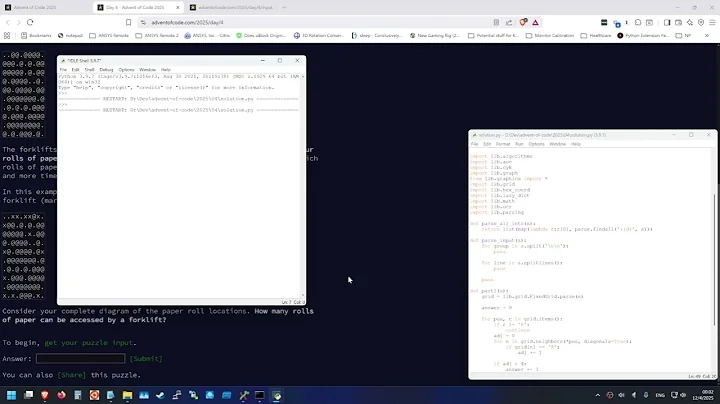Open Edit menu in IDLE Shell

point(75,70)
